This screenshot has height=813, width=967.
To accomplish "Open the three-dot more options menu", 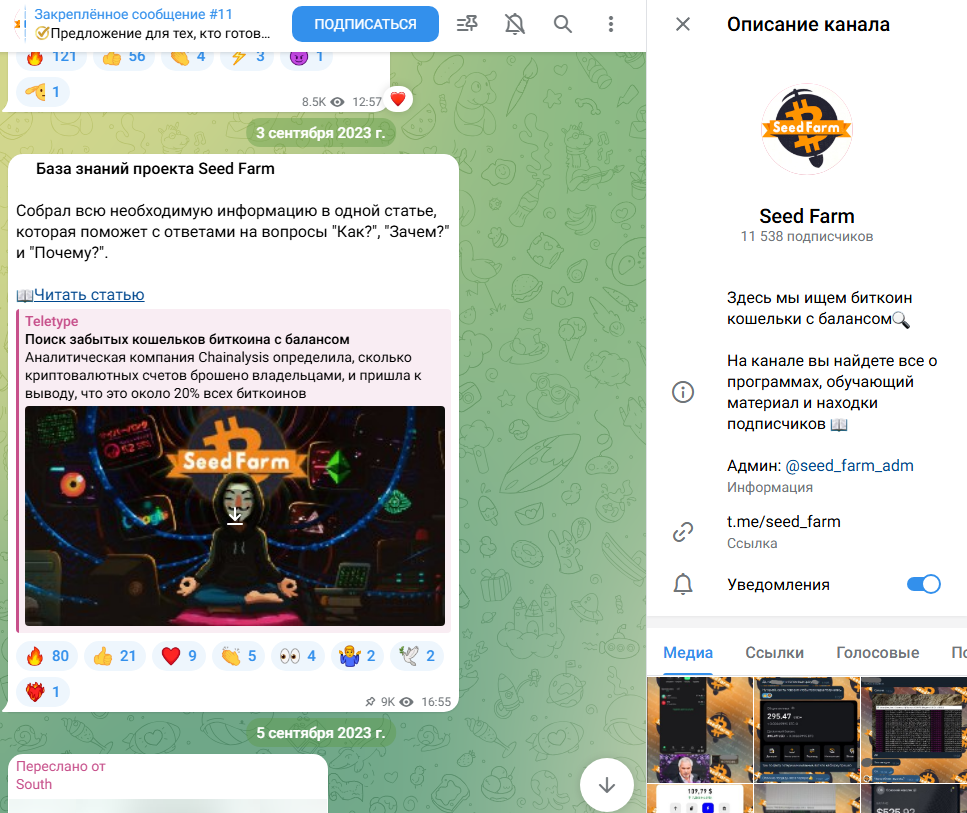I will coord(611,24).
